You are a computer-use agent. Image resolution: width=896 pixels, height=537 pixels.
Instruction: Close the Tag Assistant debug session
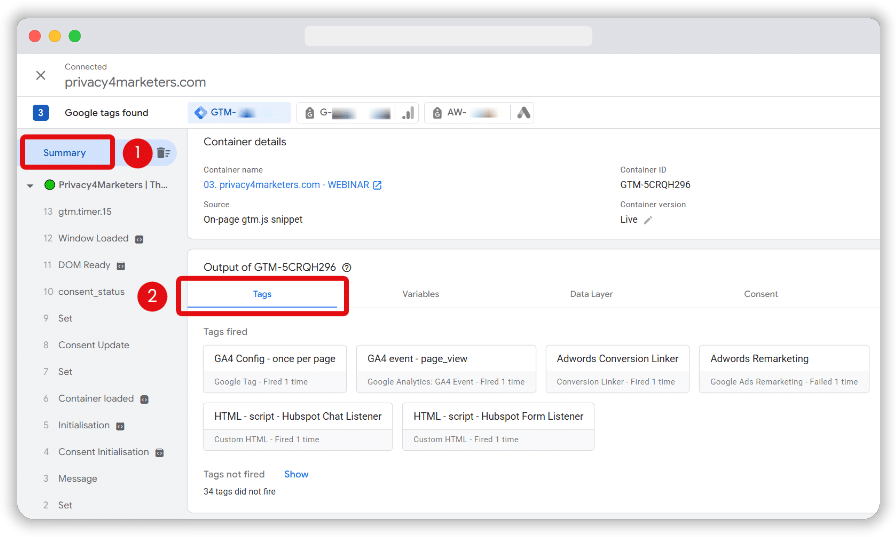point(41,75)
